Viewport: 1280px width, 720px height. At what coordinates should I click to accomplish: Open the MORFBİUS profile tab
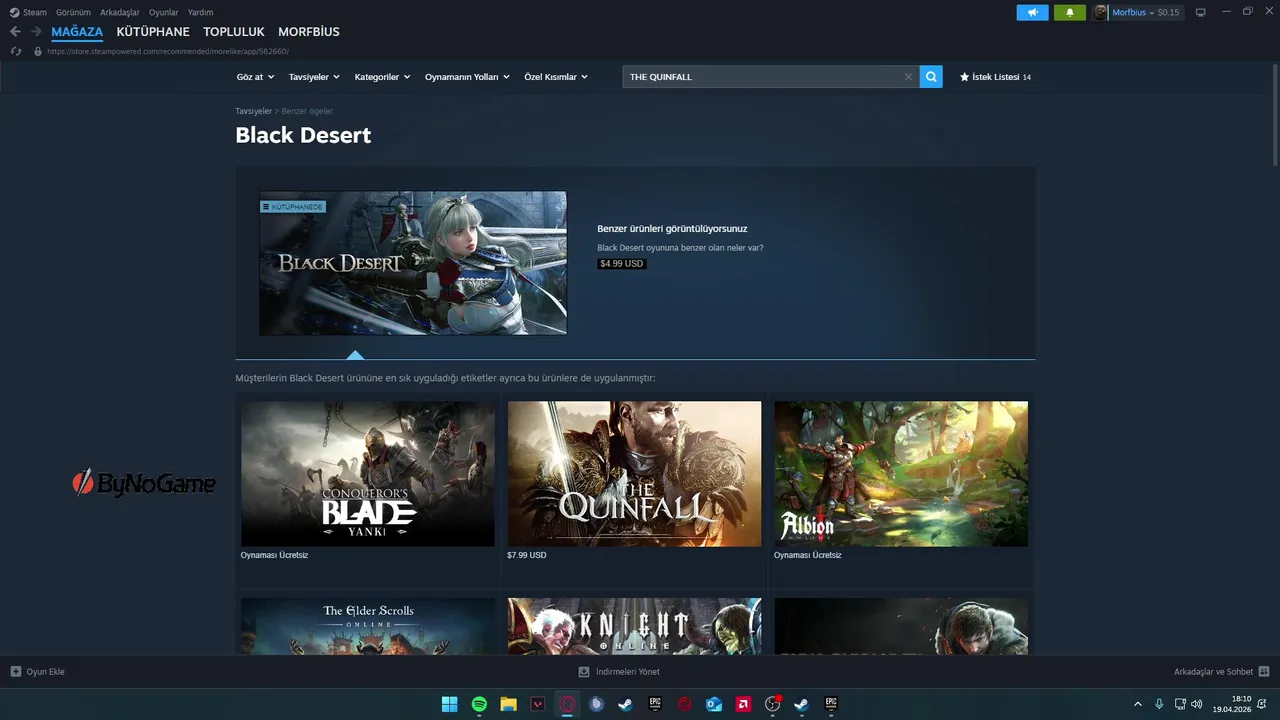point(309,32)
